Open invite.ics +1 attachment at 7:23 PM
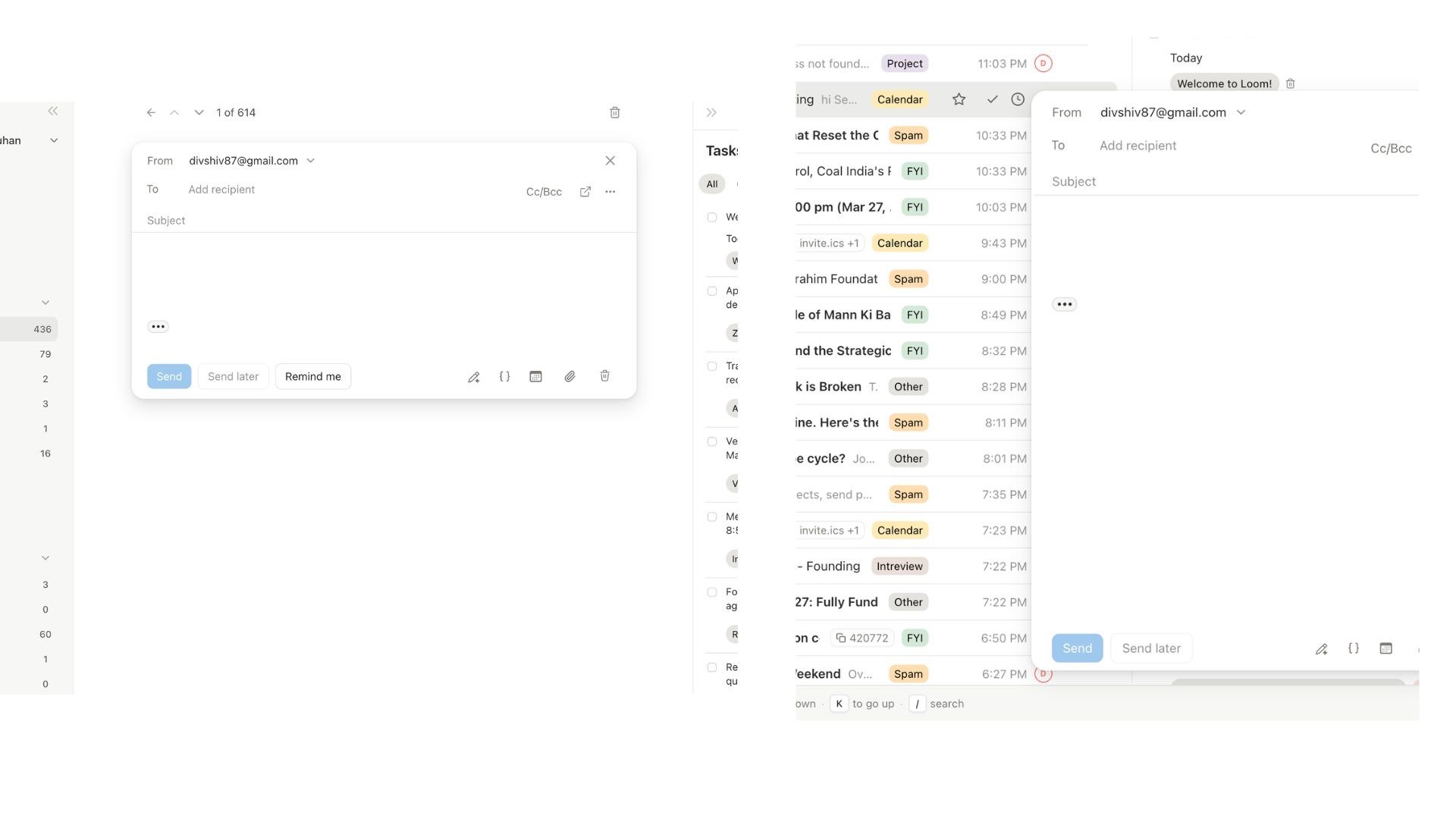The image size is (1456, 819). click(830, 531)
